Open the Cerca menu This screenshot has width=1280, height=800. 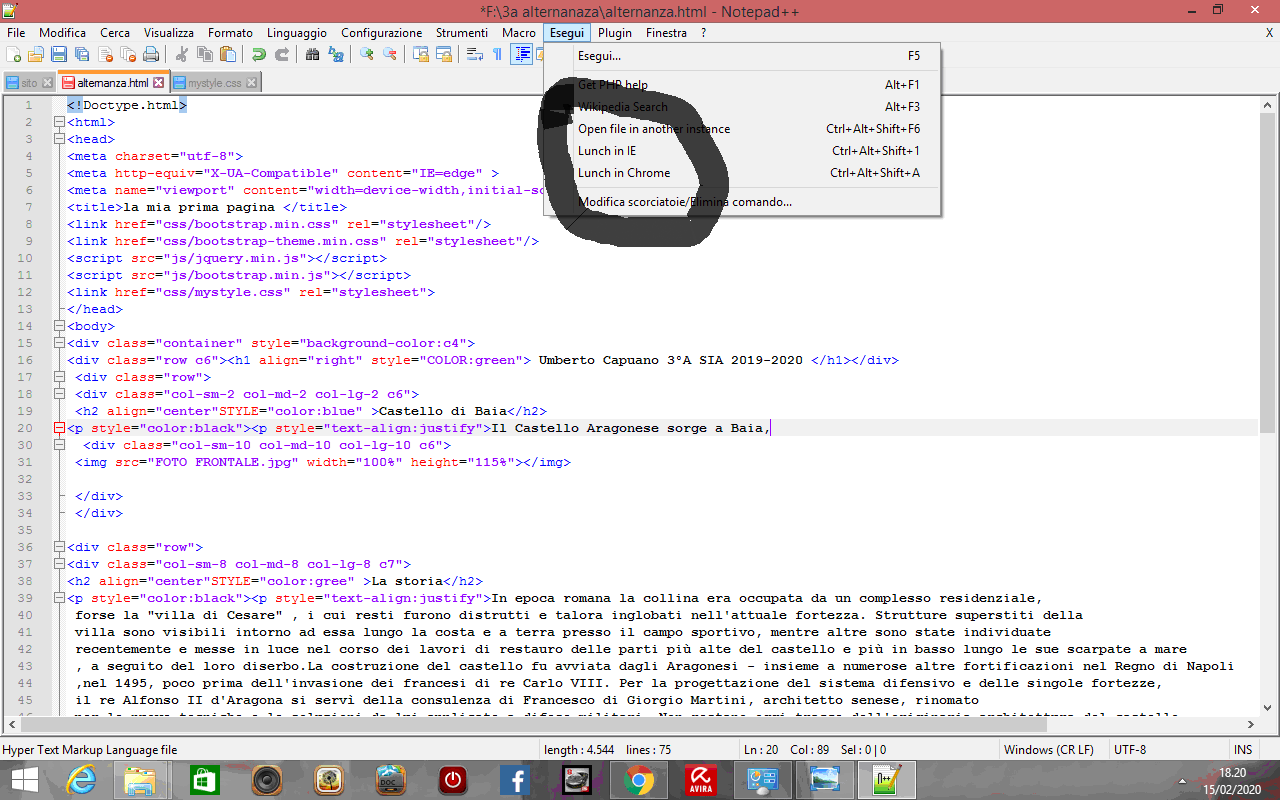tap(114, 32)
